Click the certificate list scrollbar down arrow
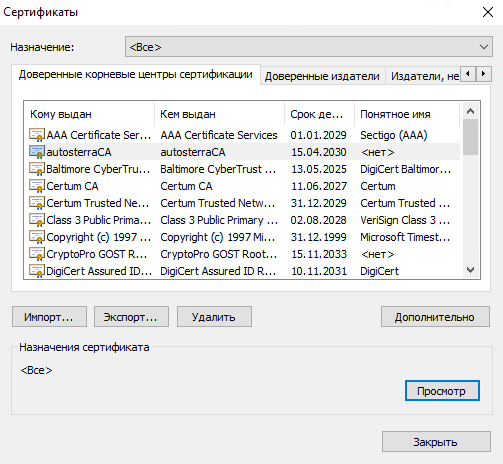The image size is (503, 464). [x=470, y=269]
